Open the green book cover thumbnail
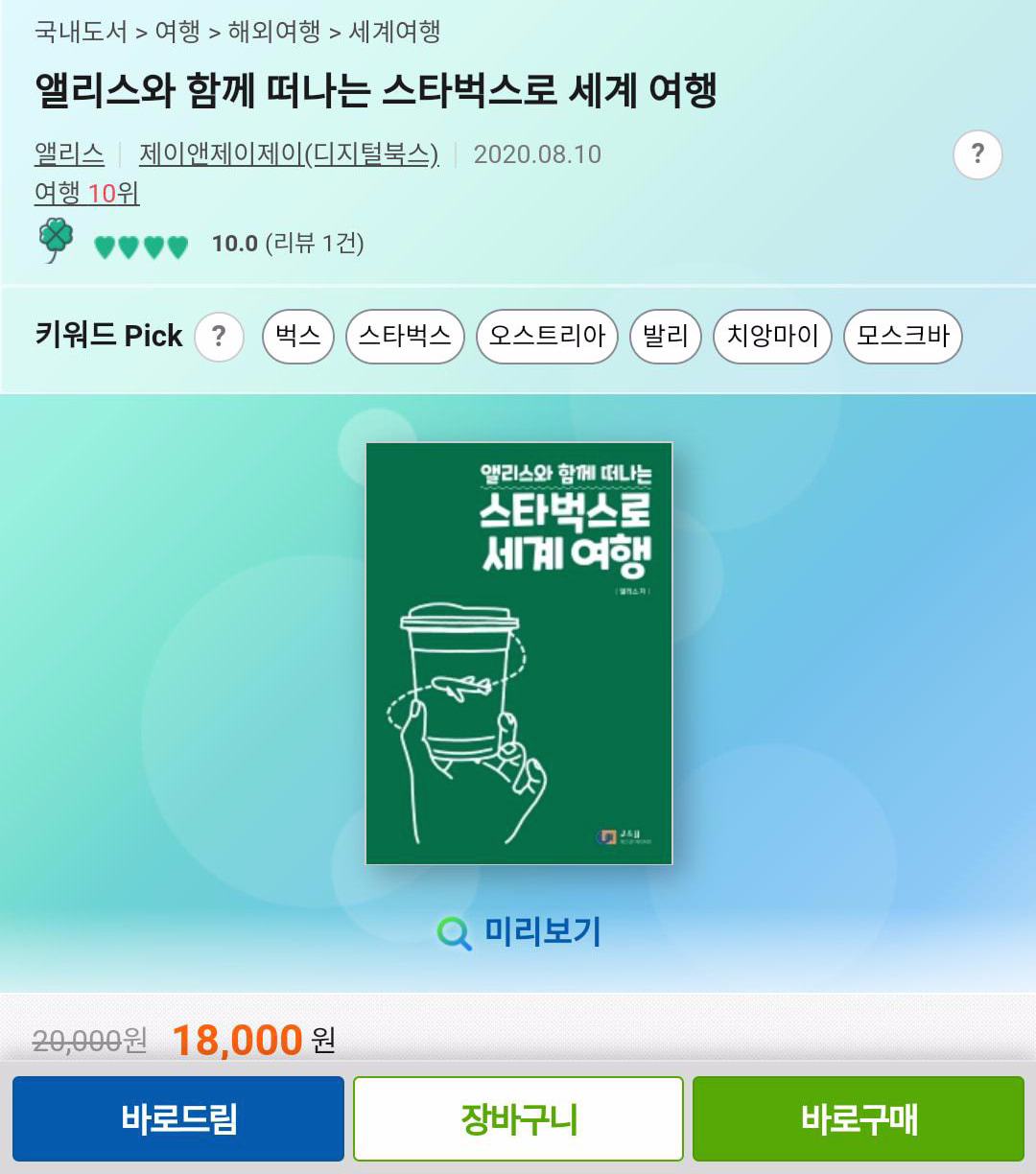 tap(519, 653)
